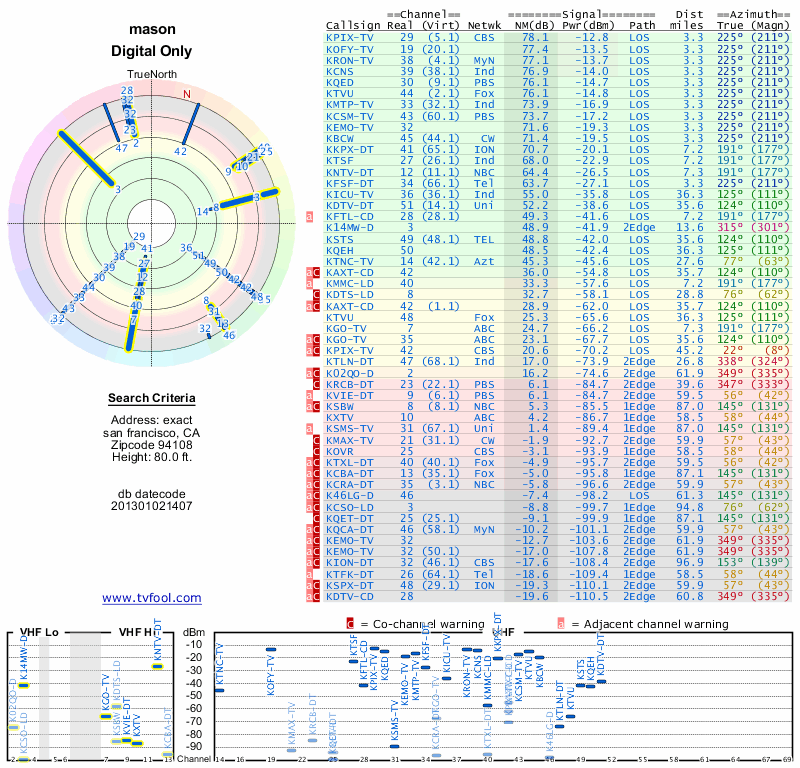Open the KCBA-DT station link in the table
This screenshot has height=768, width=800.
pos(349,473)
